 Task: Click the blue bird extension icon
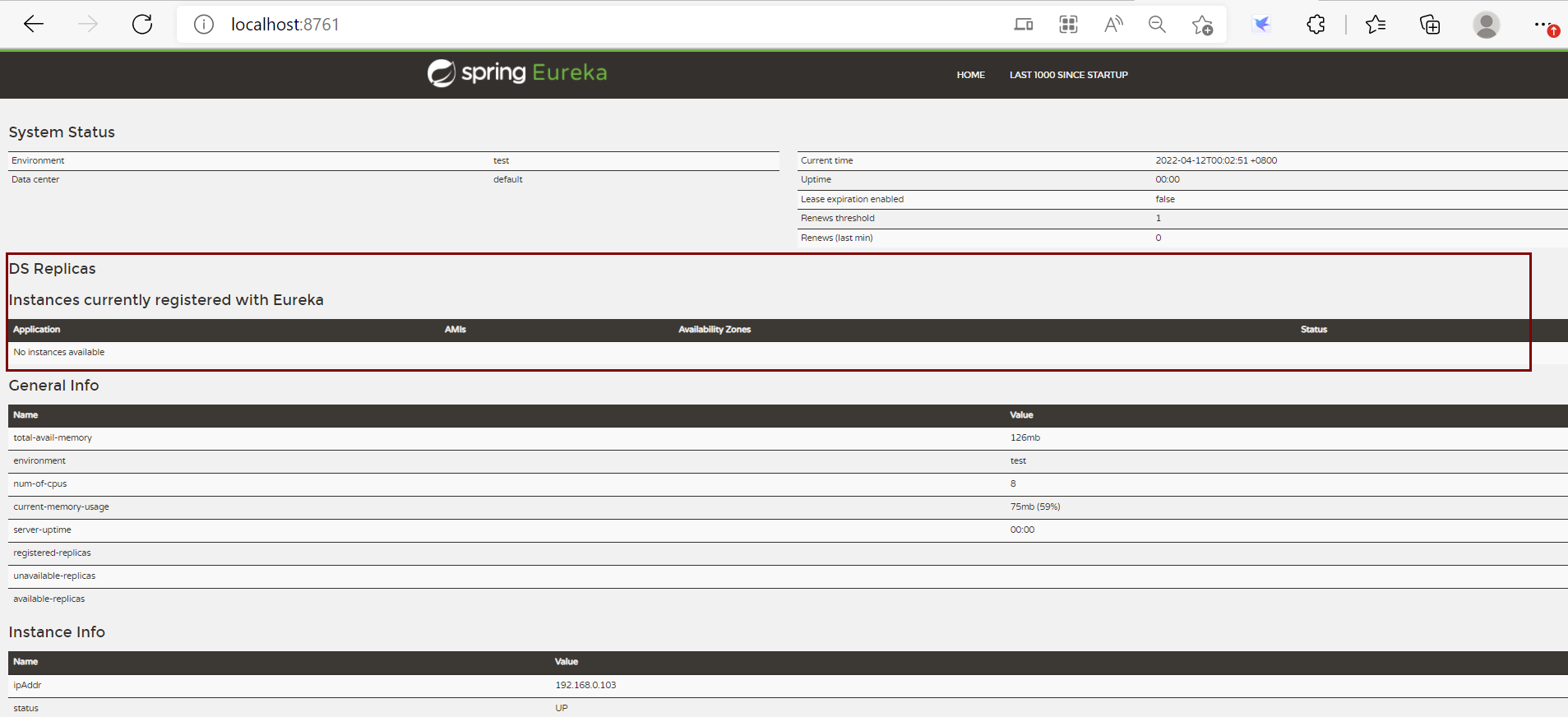click(1261, 25)
